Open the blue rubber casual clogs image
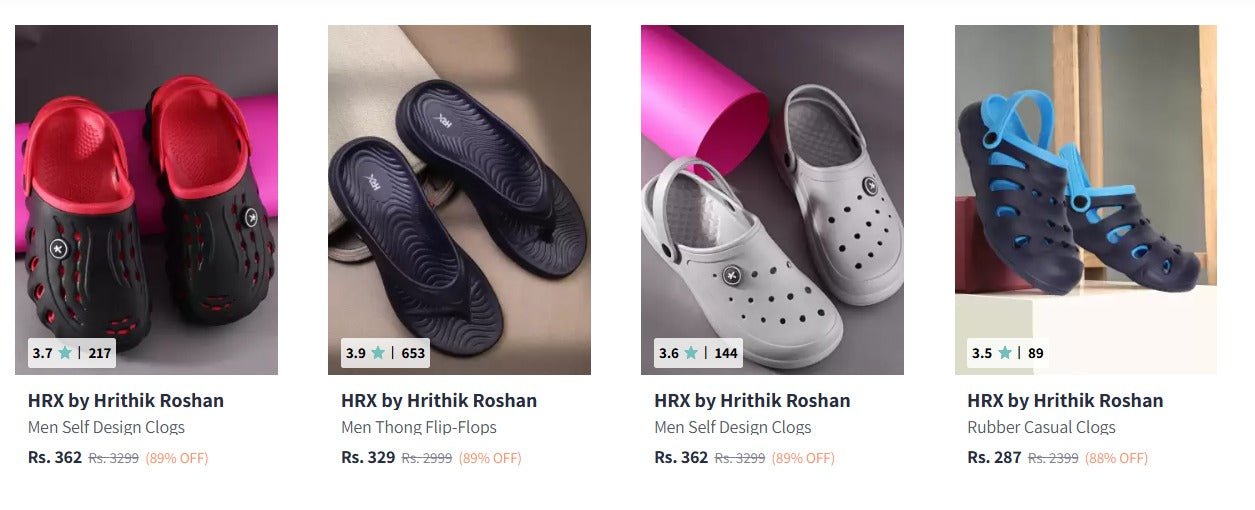1255x510 pixels. click(1085, 190)
